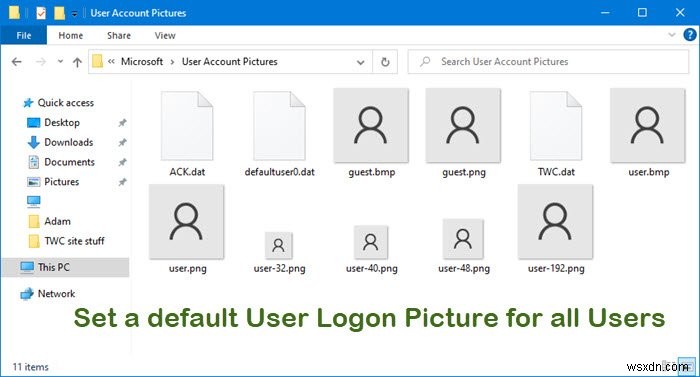Click the guest.bmp file name label
The image size is (700, 377).
pos(371,172)
